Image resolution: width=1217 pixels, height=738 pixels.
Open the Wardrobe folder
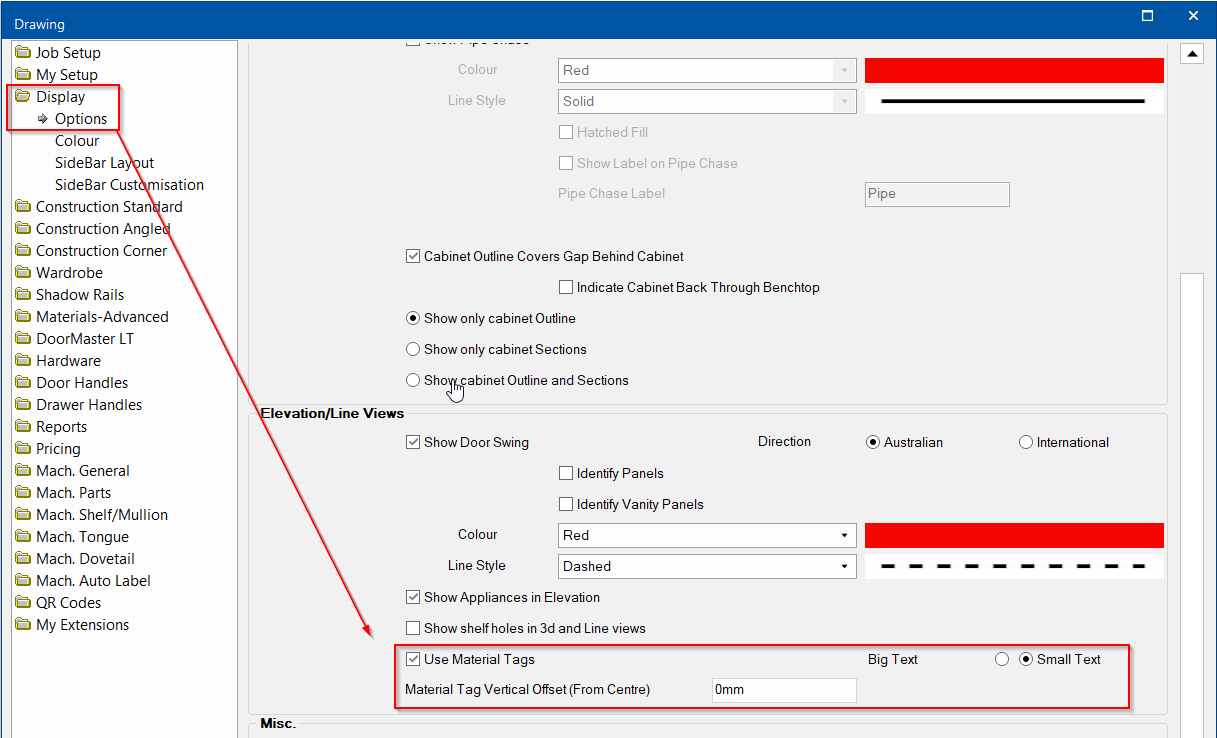[59, 273]
